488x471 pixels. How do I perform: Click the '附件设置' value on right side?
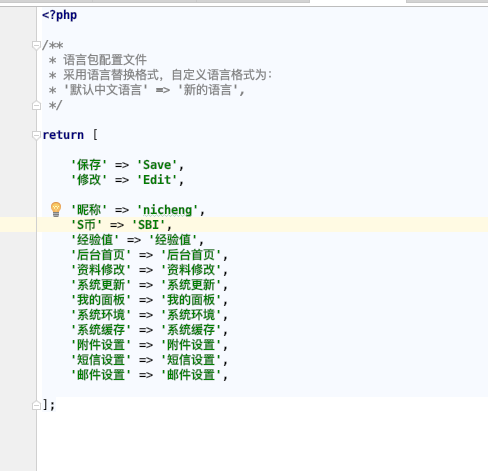(191, 345)
